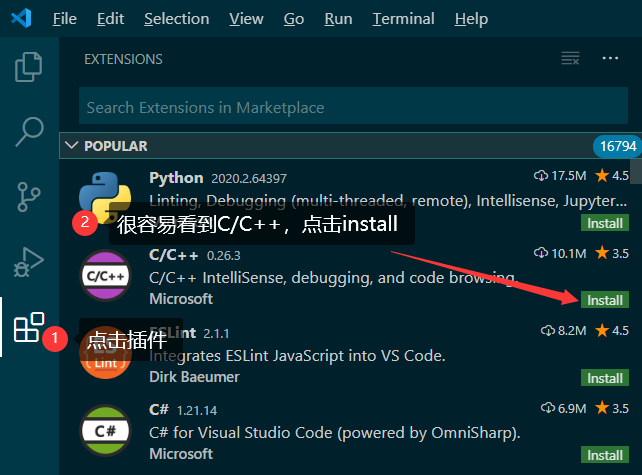This screenshot has height=475, width=642.
Task: Open the Edit menu
Action: click(x=111, y=19)
